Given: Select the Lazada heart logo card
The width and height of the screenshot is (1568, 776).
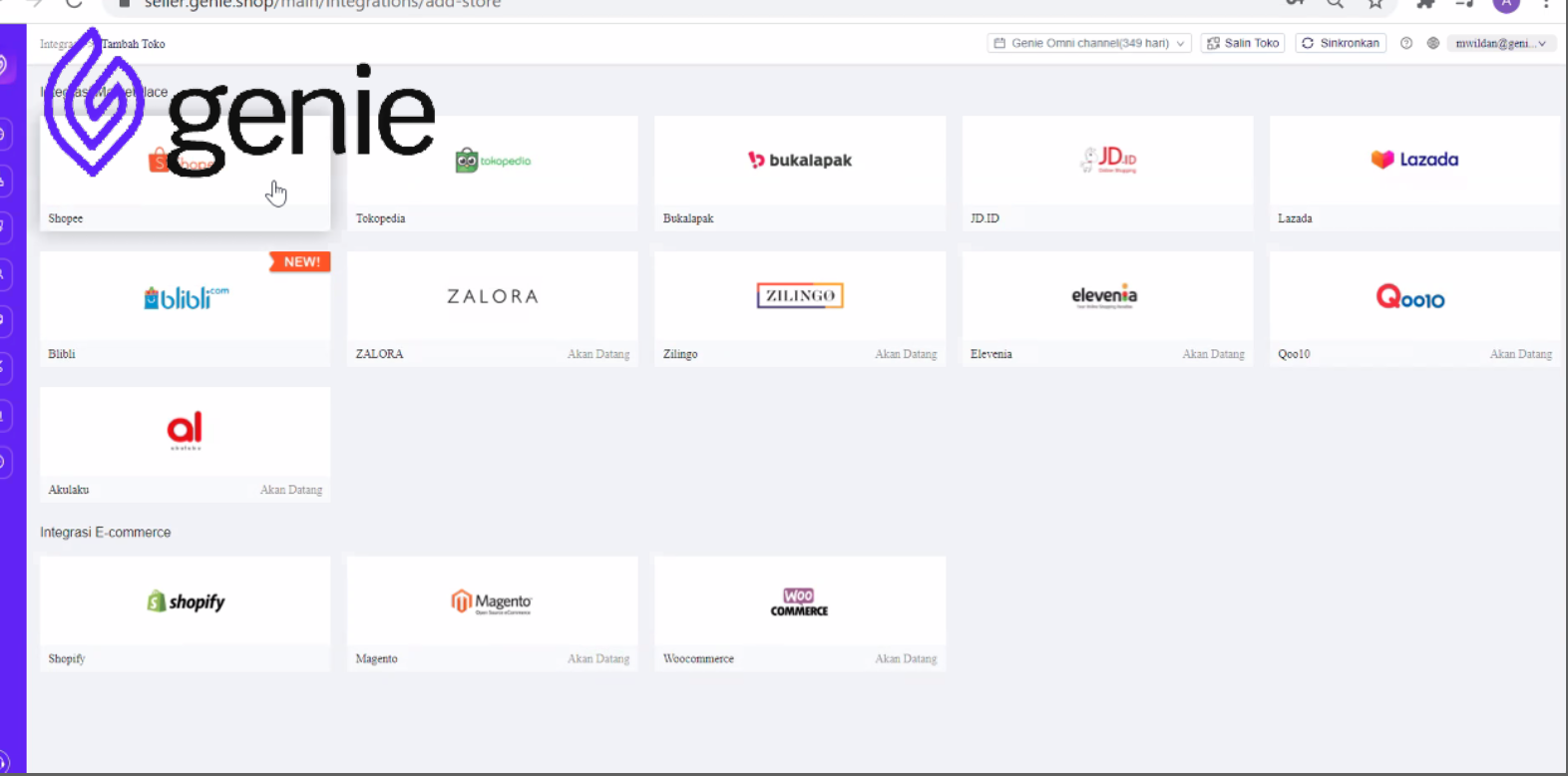Looking at the screenshot, I should coord(1414,174).
